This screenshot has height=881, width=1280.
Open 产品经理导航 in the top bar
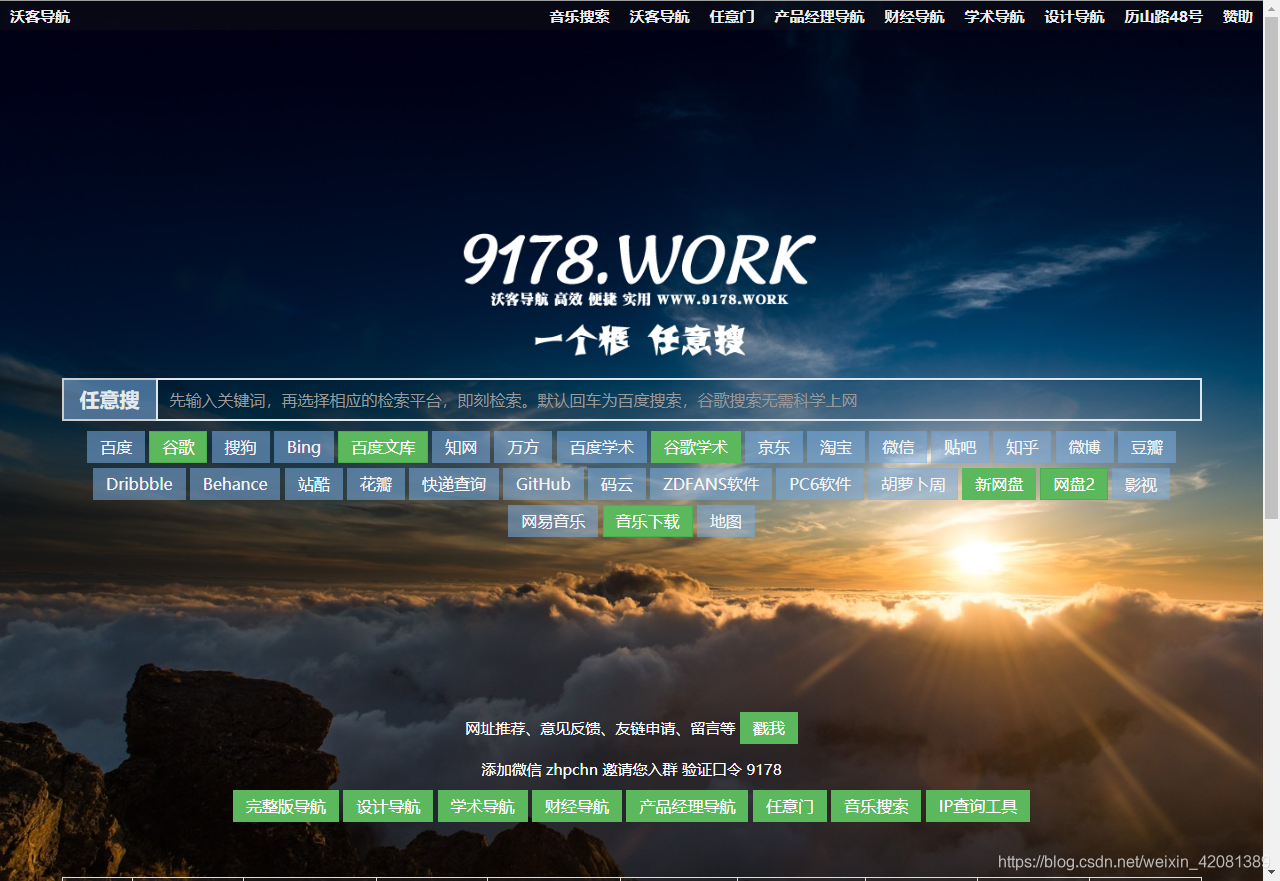(x=818, y=16)
